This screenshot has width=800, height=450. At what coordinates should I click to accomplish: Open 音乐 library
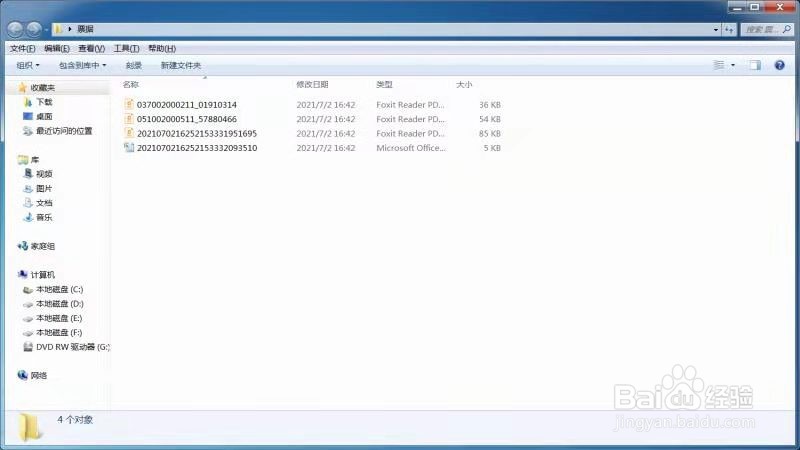(x=44, y=217)
